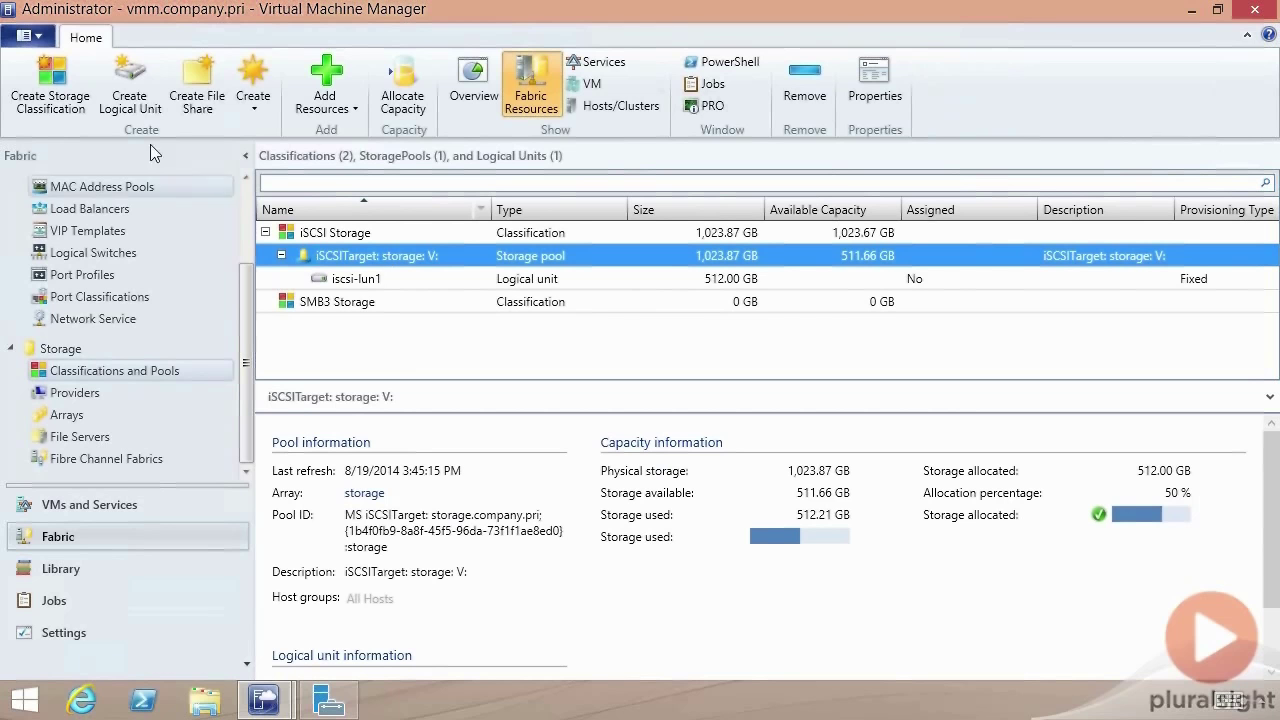Viewport: 1280px width, 720px height.
Task: Open PowerShell window from ribbon
Action: coord(721,62)
